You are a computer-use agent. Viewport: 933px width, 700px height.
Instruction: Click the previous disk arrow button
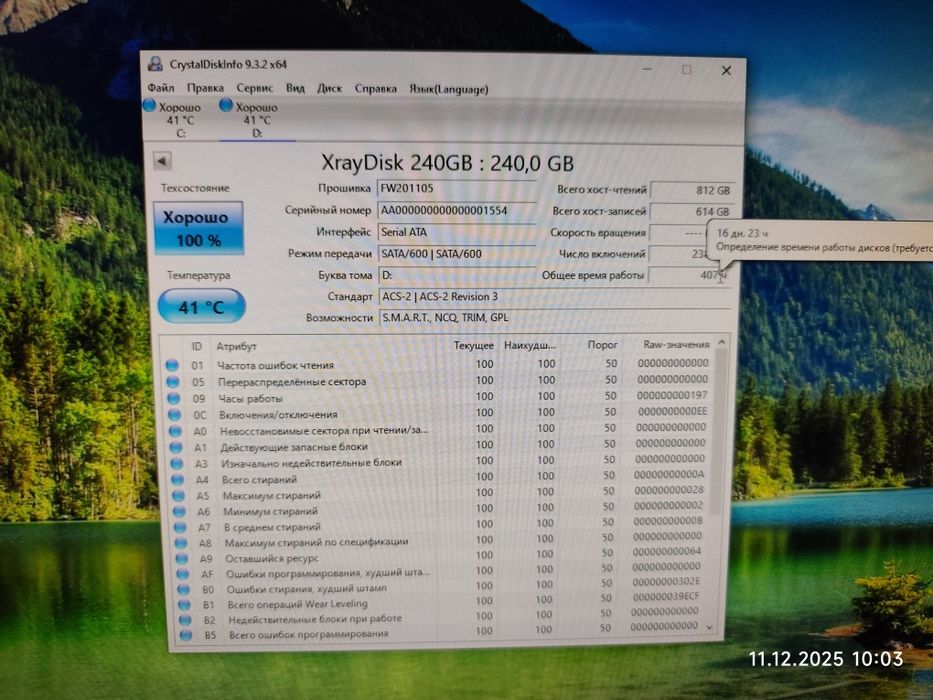(x=162, y=161)
